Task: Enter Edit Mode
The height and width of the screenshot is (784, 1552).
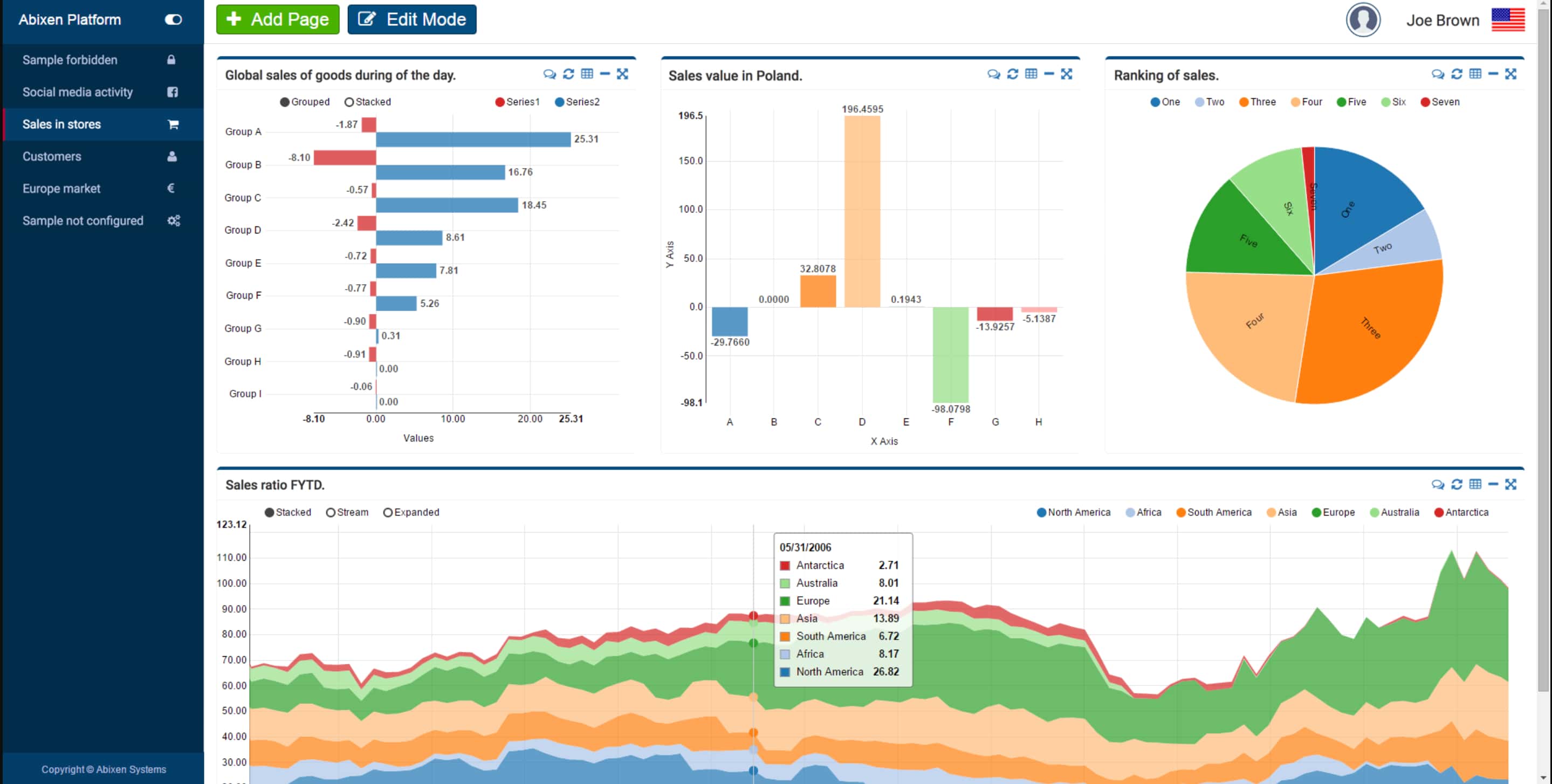Action: (411, 19)
